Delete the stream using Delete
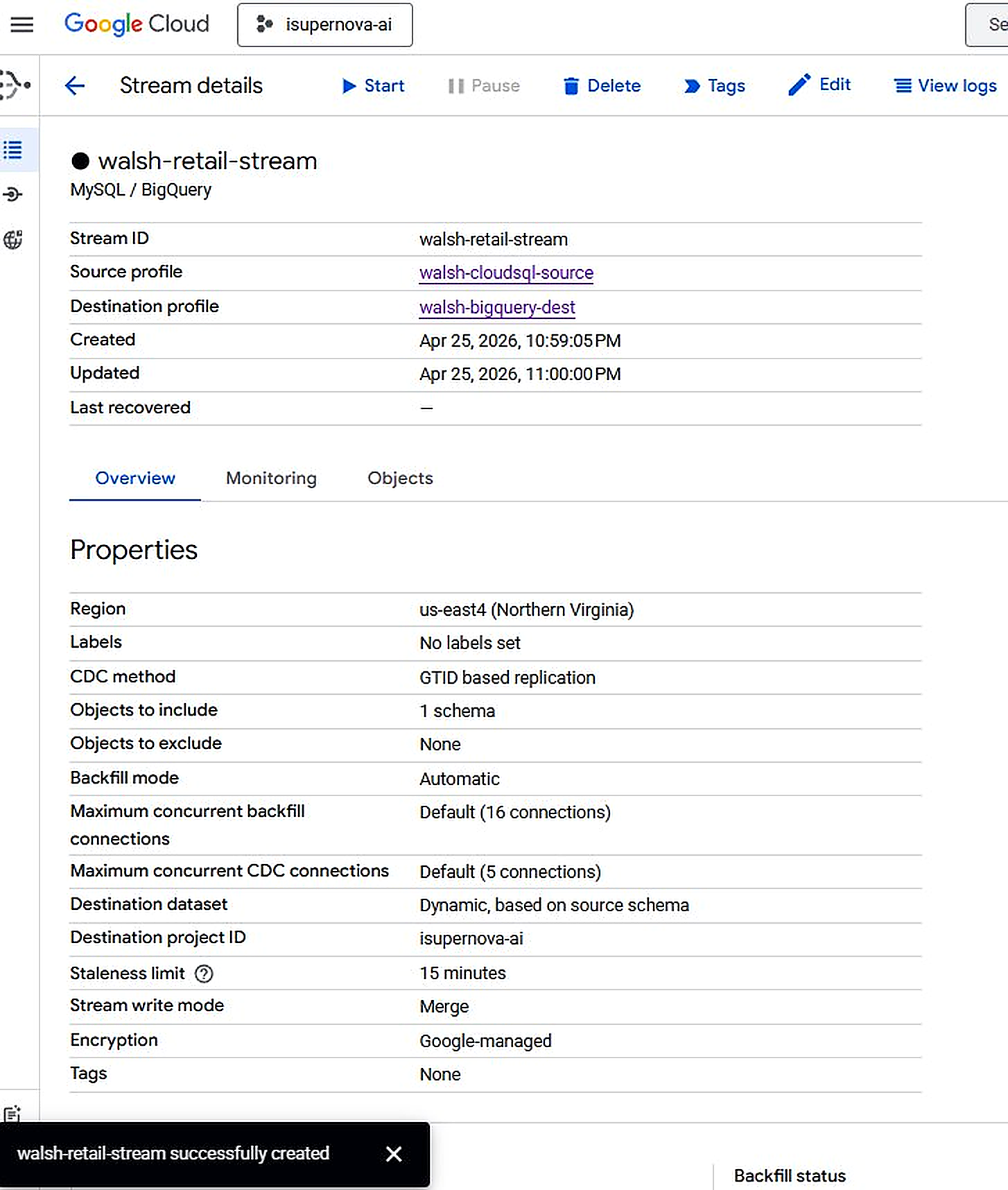The image size is (1008, 1190). [602, 85]
